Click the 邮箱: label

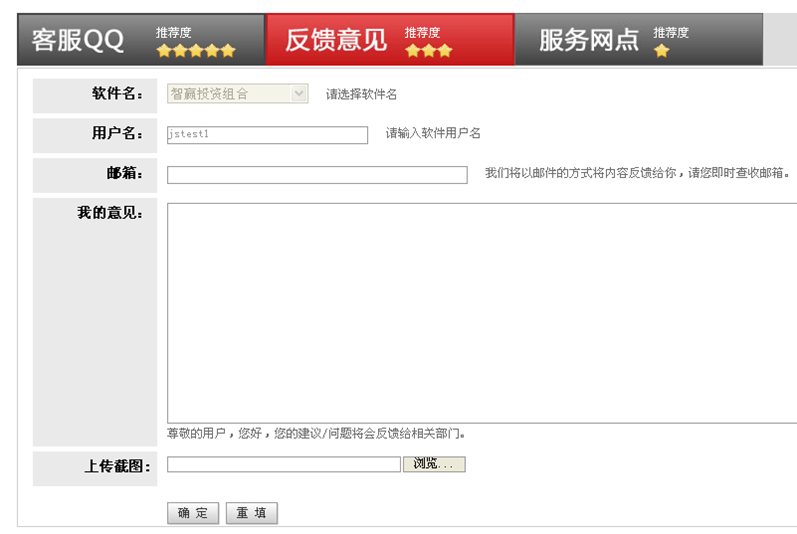click(125, 173)
